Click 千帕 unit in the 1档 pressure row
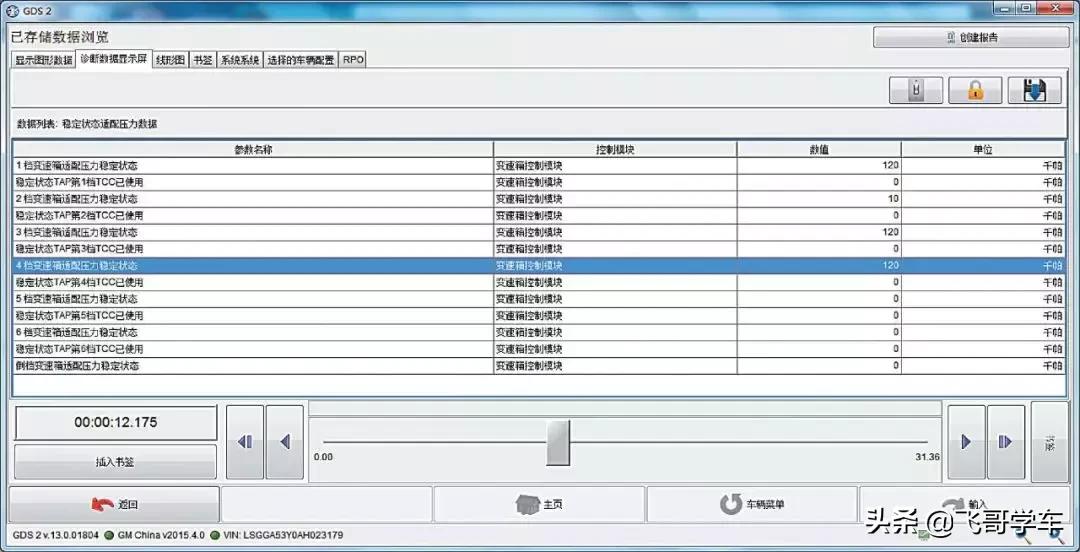The height and width of the screenshot is (552, 1080). [x=1053, y=165]
